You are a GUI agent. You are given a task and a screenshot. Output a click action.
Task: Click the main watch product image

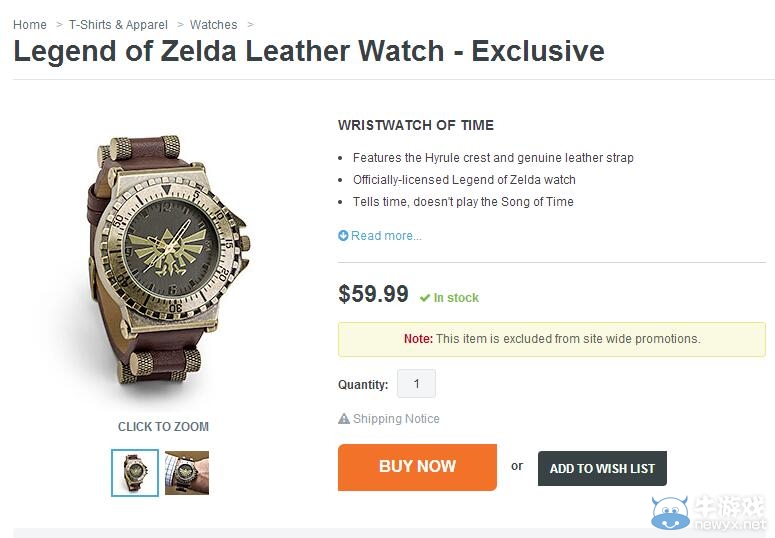(x=166, y=260)
